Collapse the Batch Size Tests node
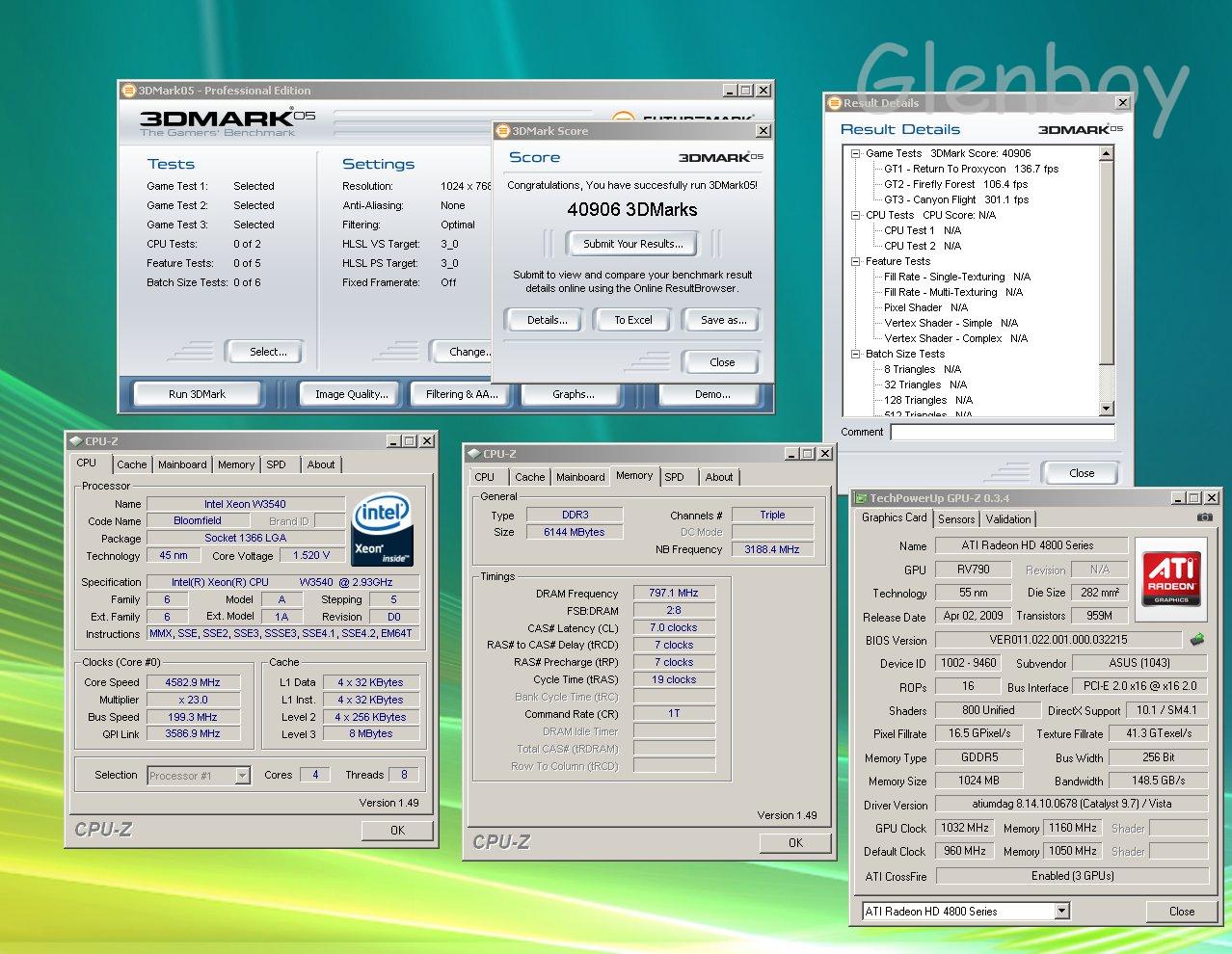The height and width of the screenshot is (954, 1232). (x=855, y=354)
